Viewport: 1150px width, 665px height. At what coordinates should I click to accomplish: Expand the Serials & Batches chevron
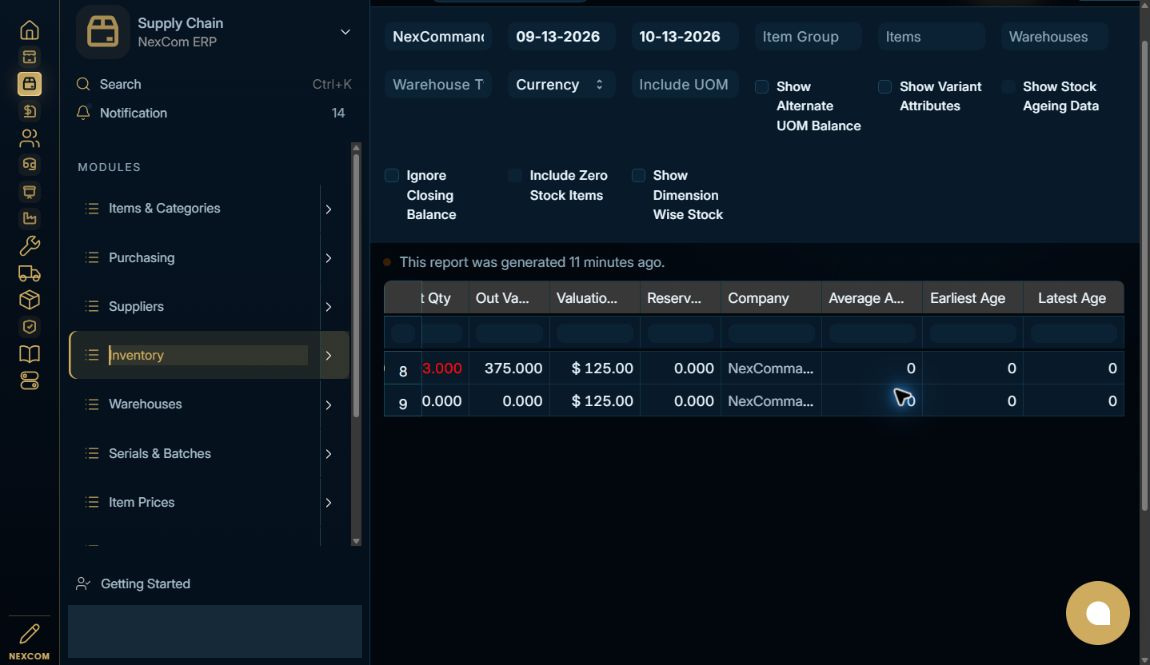(329, 454)
